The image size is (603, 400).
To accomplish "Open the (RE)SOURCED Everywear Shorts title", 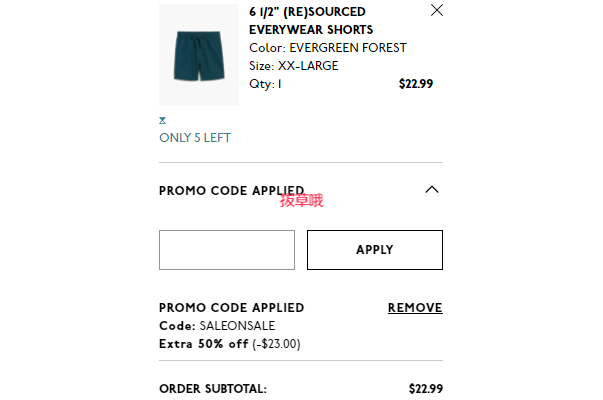I will tap(311, 21).
